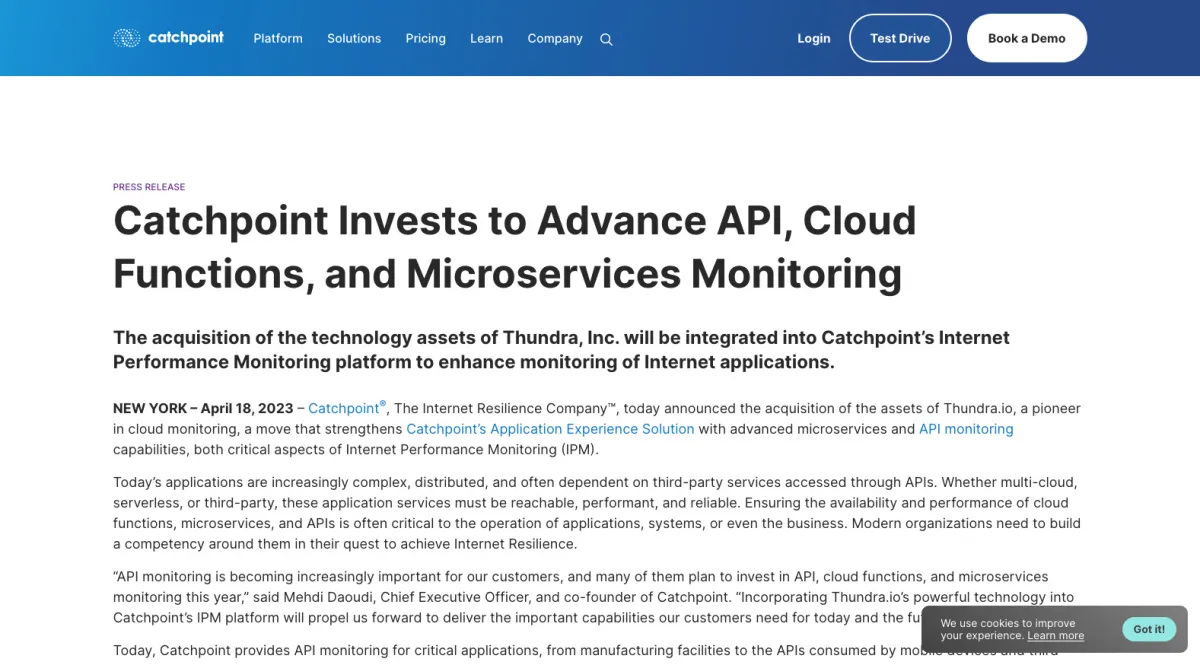
Task: Click the paragraph starting 'Today's applications are increasingly complex'
Action: pos(597,513)
